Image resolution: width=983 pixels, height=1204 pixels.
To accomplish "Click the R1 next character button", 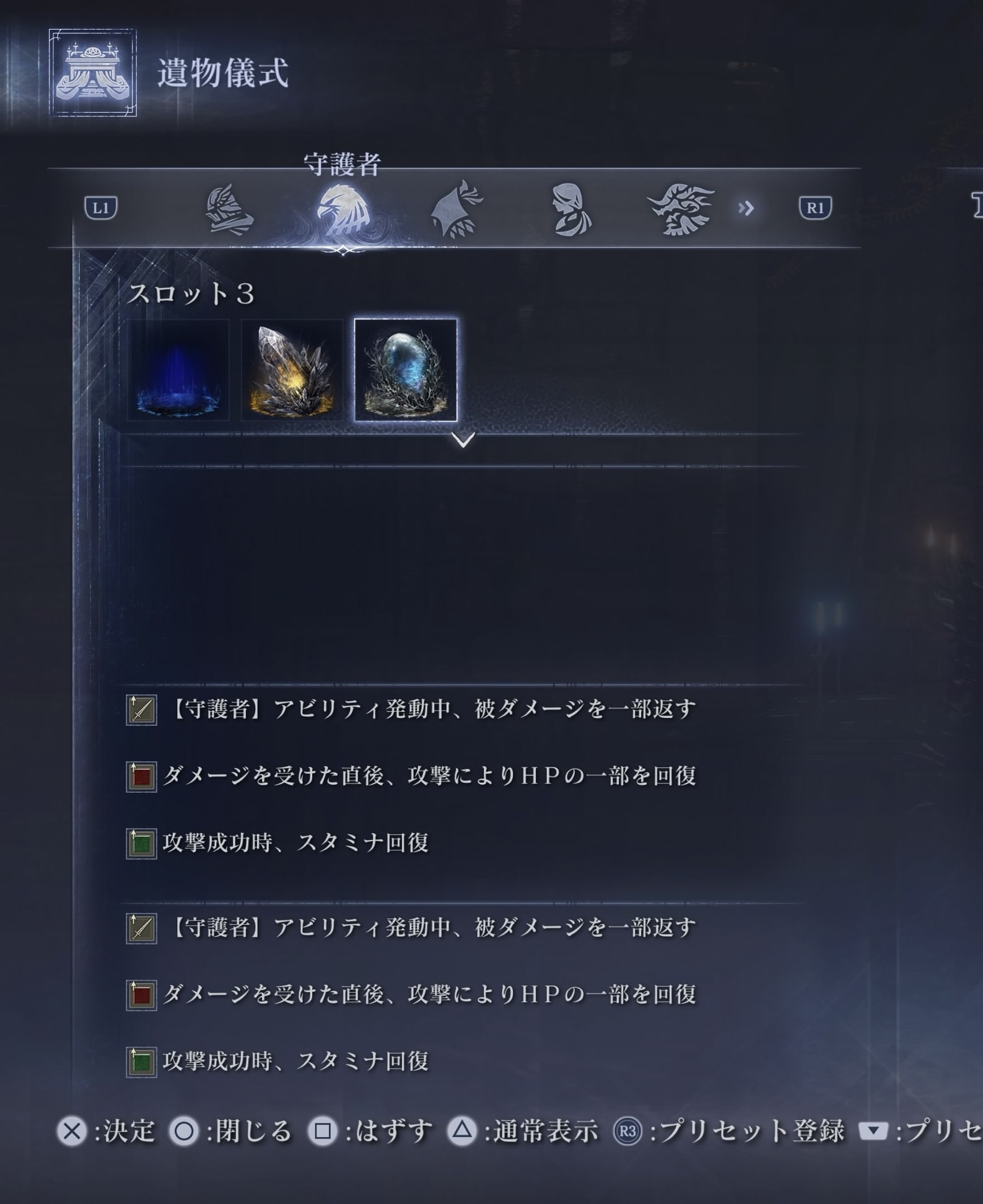I will pos(815,207).
